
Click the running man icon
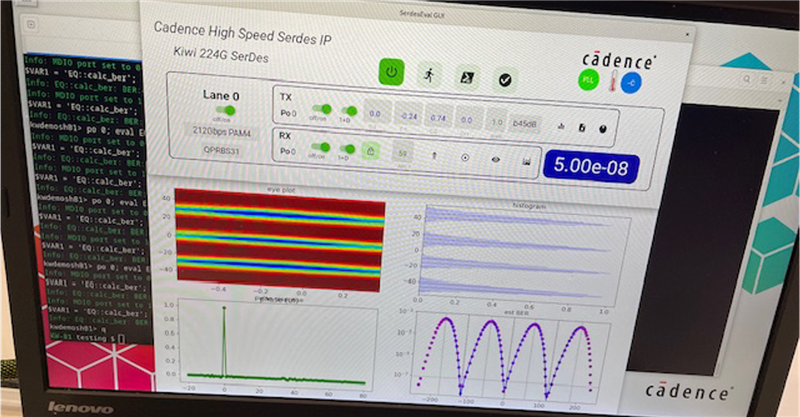click(429, 75)
